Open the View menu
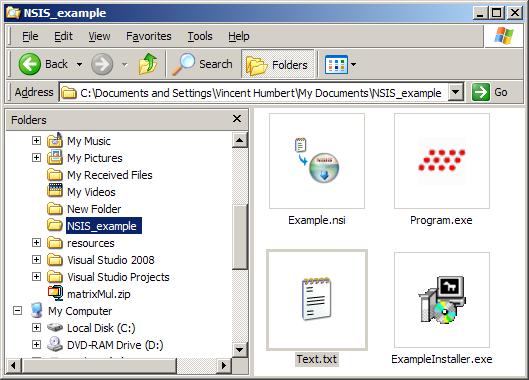Viewport: 529px width, 380px height. click(x=99, y=36)
